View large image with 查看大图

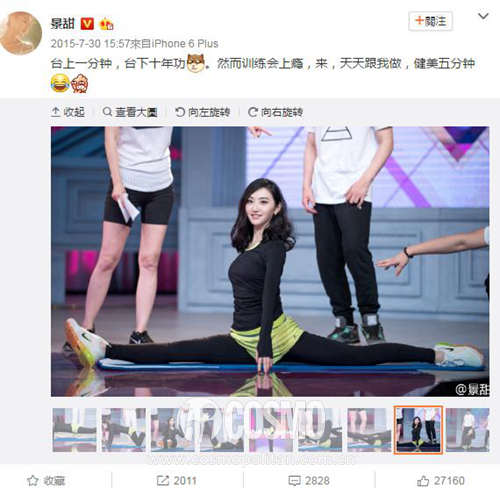130,112
